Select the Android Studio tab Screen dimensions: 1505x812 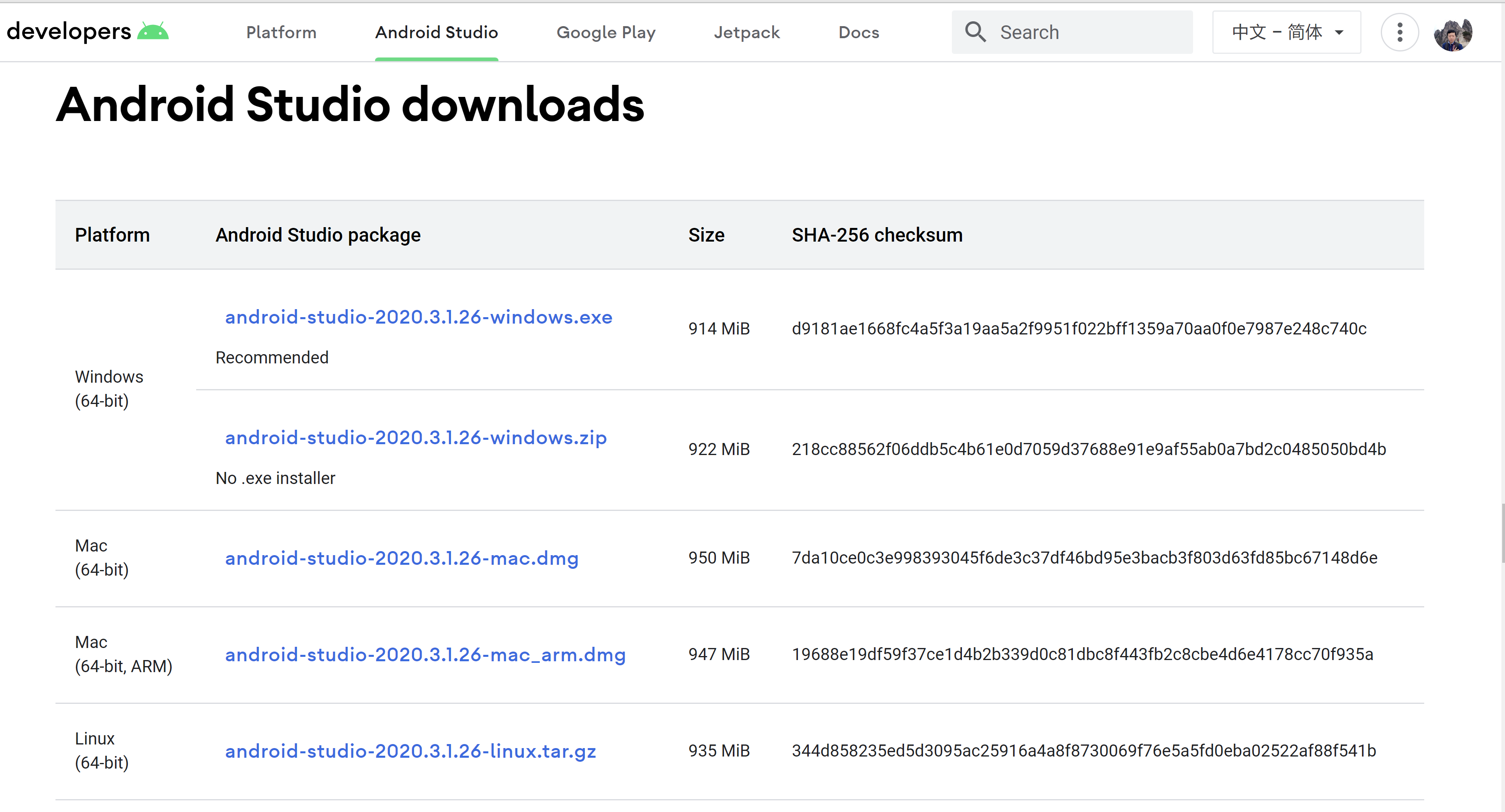pos(437,32)
